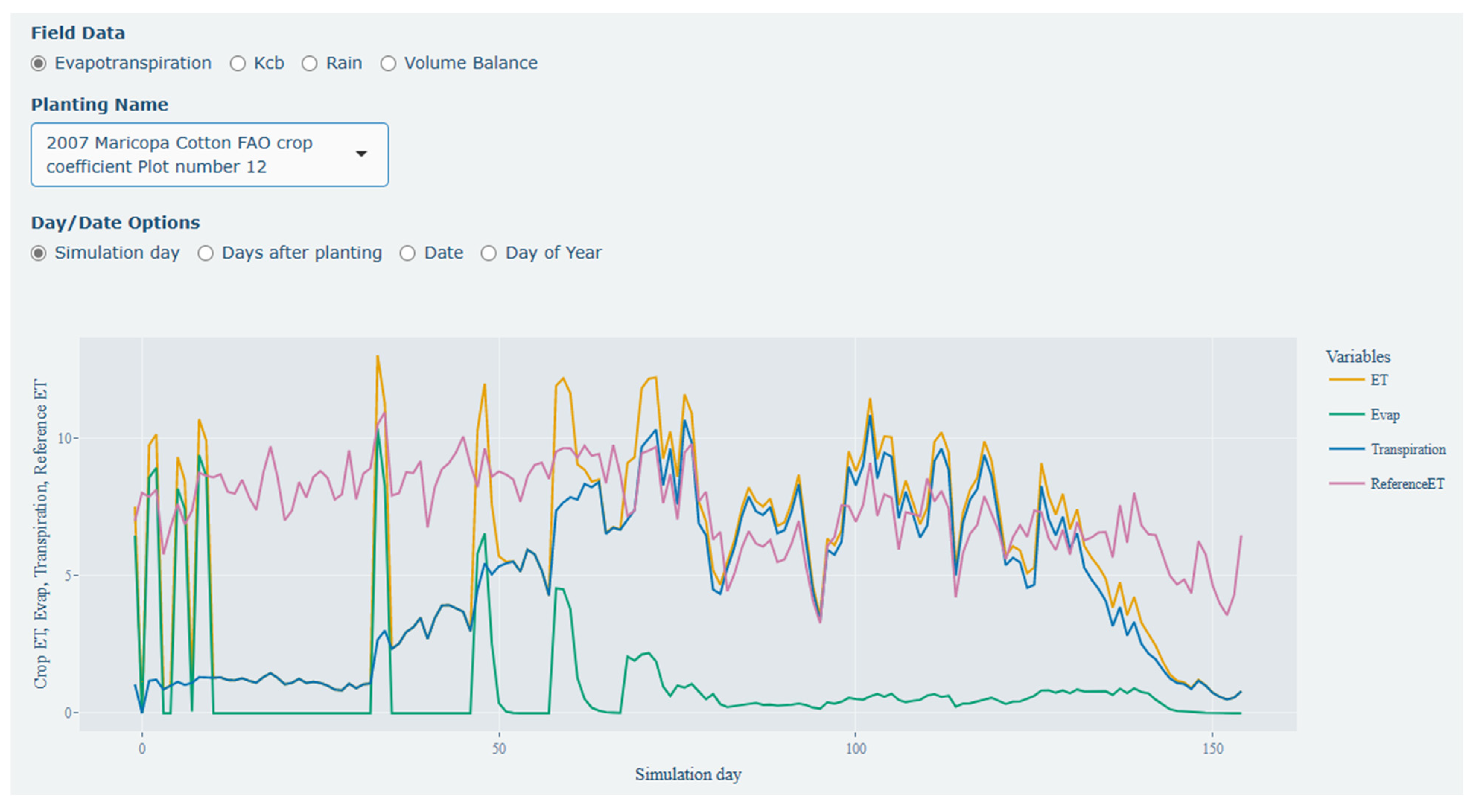This screenshot has height=812, width=1482.
Task: Switch to Volume Balance field data
Action: 388,63
